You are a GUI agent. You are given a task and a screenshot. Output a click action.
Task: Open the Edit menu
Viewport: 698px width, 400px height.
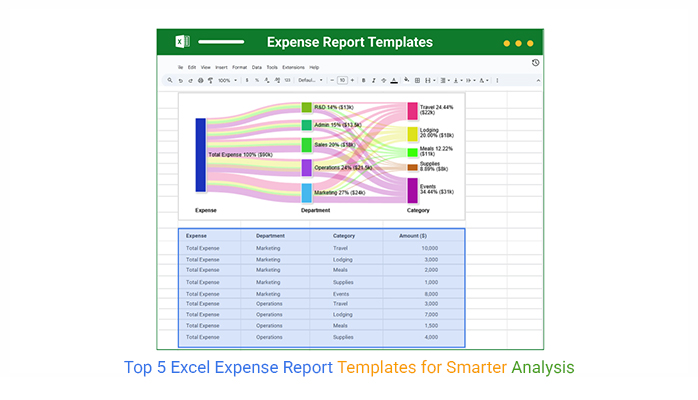pos(192,67)
